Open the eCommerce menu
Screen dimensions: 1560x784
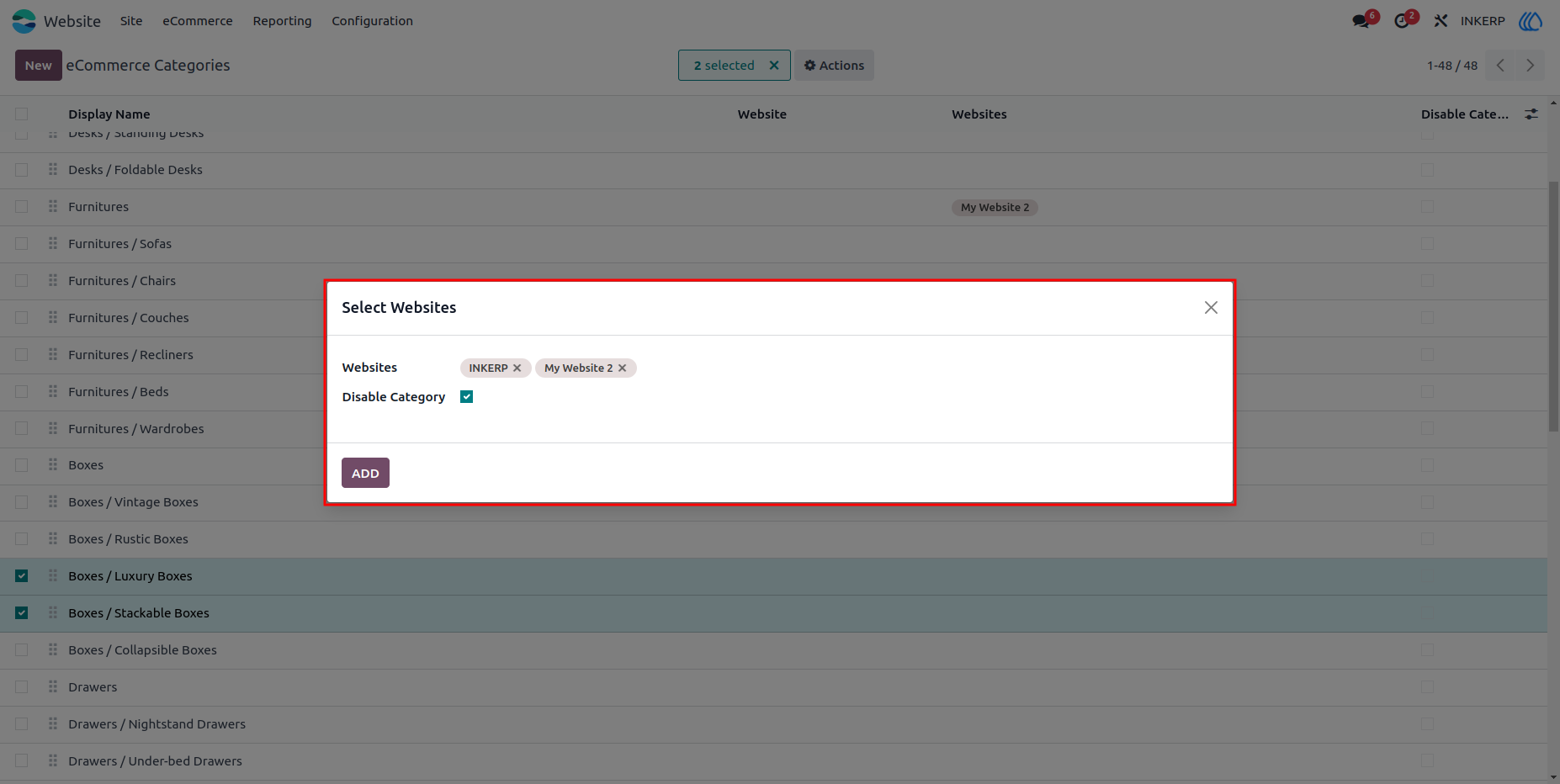[x=198, y=21]
